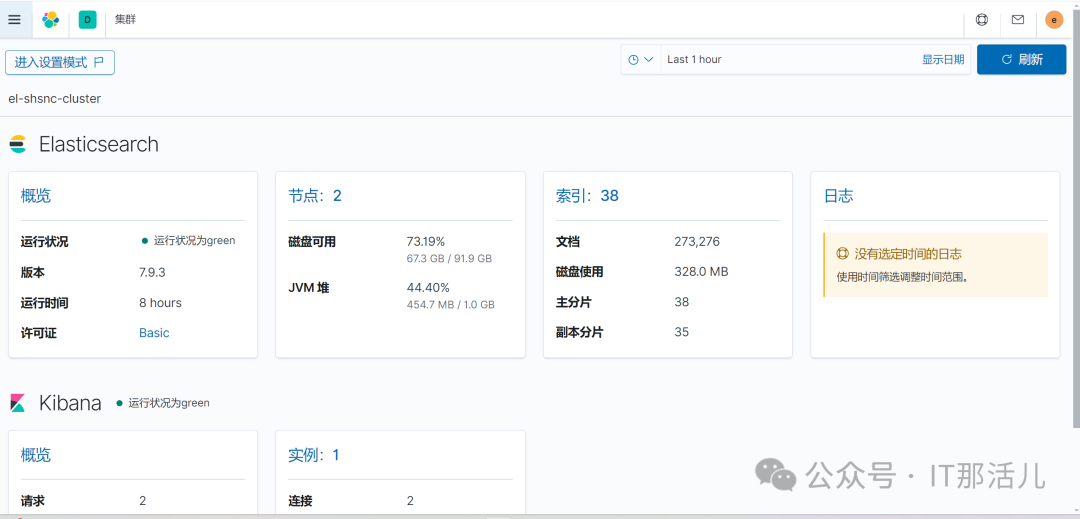Image resolution: width=1080 pixels, height=519 pixels.
Task: Click 67.3 GB / 91.9 GB text
Action: click(449, 259)
